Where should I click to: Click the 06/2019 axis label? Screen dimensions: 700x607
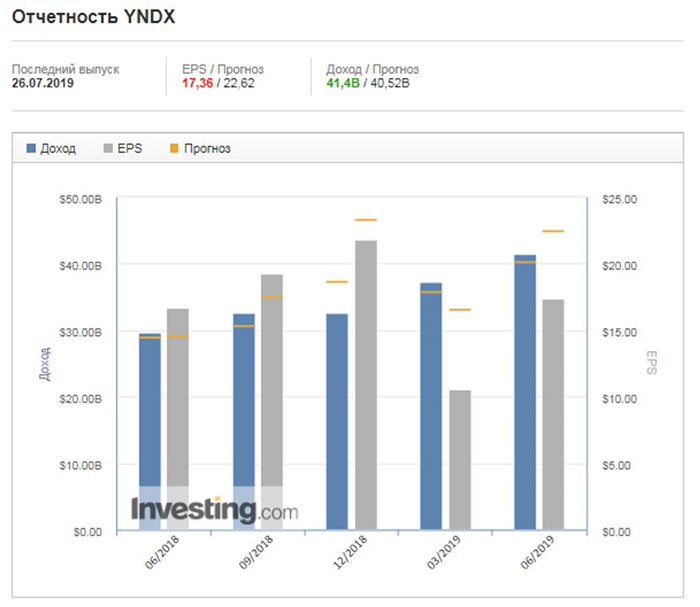pos(538,552)
